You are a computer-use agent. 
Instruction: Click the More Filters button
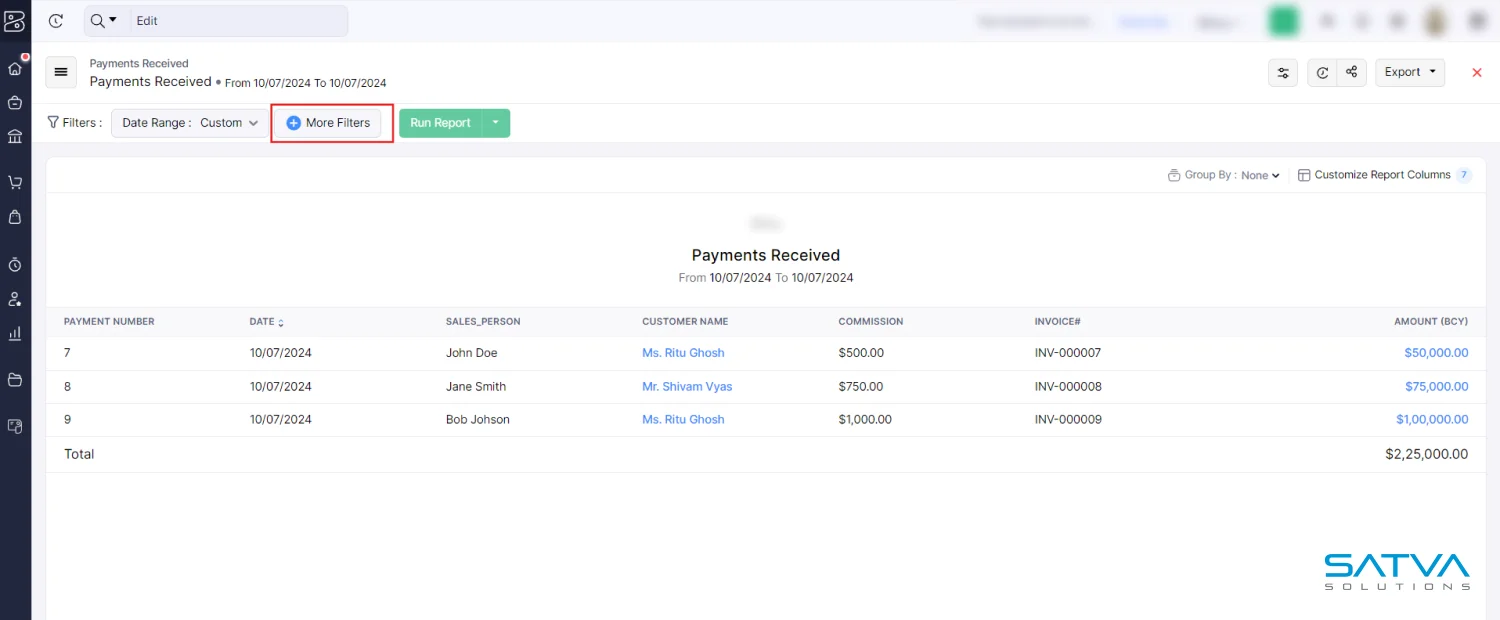[328, 123]
